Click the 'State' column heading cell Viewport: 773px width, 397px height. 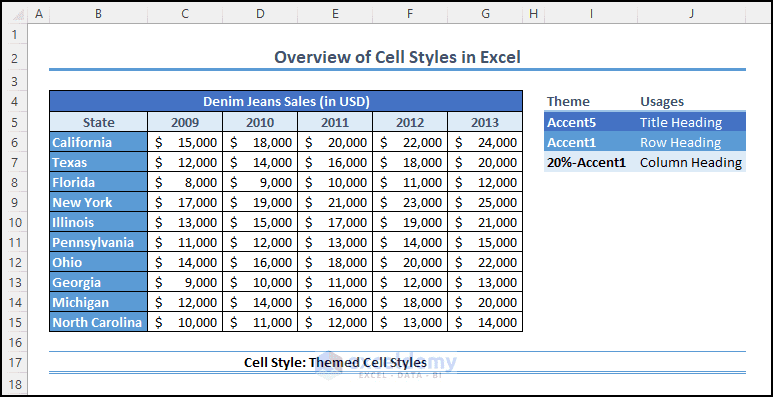[x=99, y=122]
